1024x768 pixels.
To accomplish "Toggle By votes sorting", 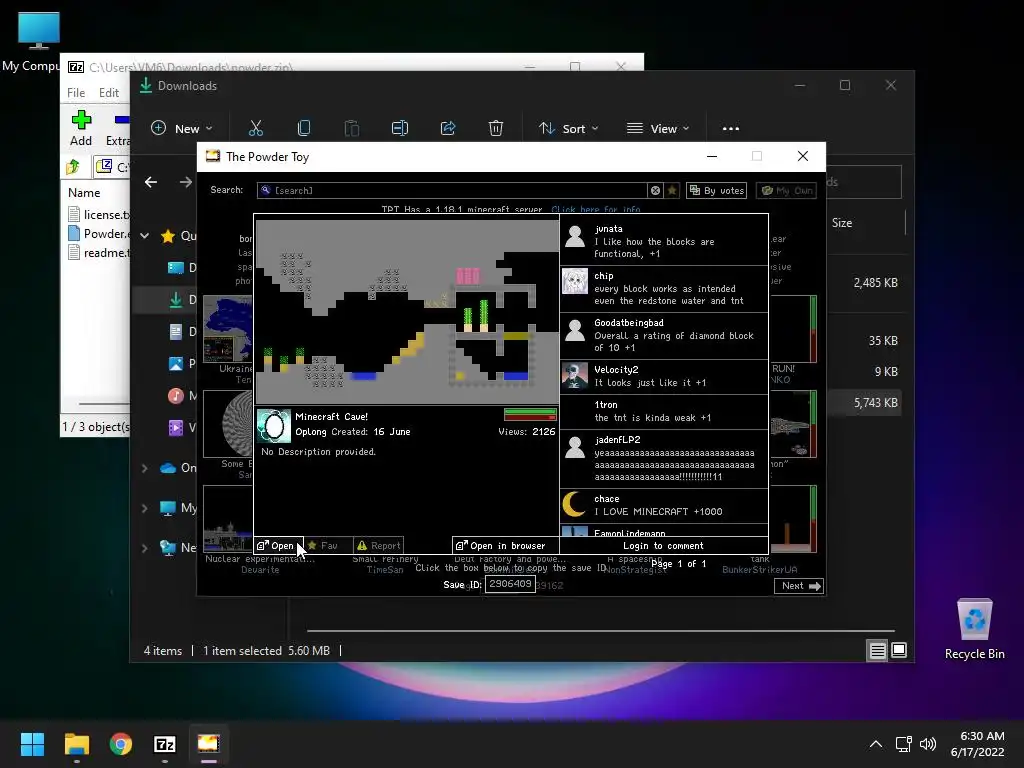I will [716, 190].
